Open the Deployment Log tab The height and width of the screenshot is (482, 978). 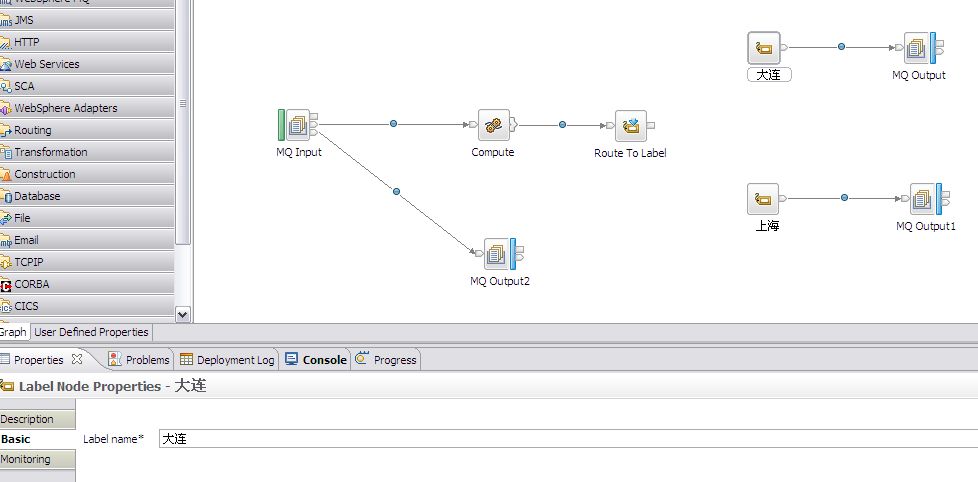tap(227, 360)
